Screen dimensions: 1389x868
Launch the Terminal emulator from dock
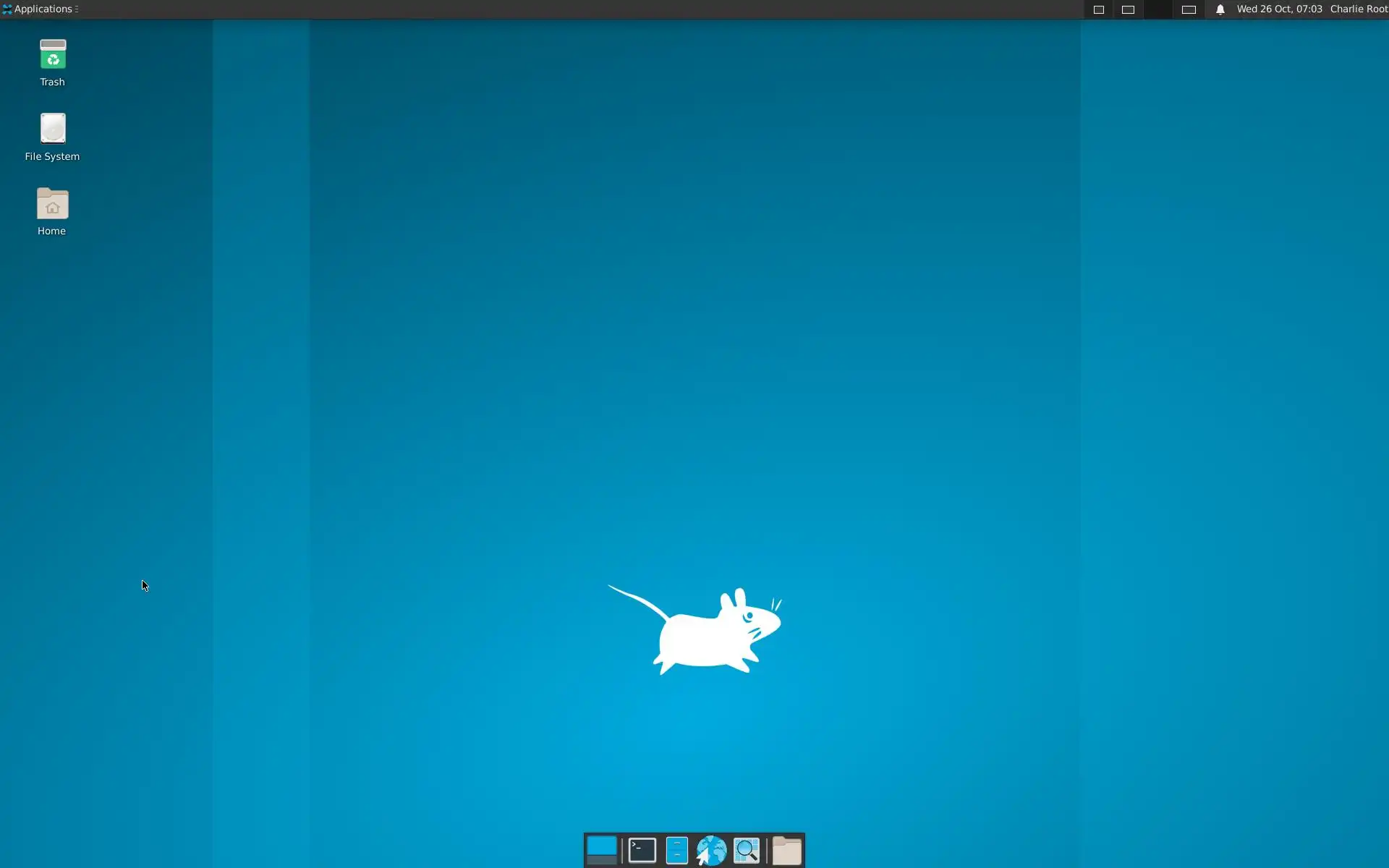point(642,851)
